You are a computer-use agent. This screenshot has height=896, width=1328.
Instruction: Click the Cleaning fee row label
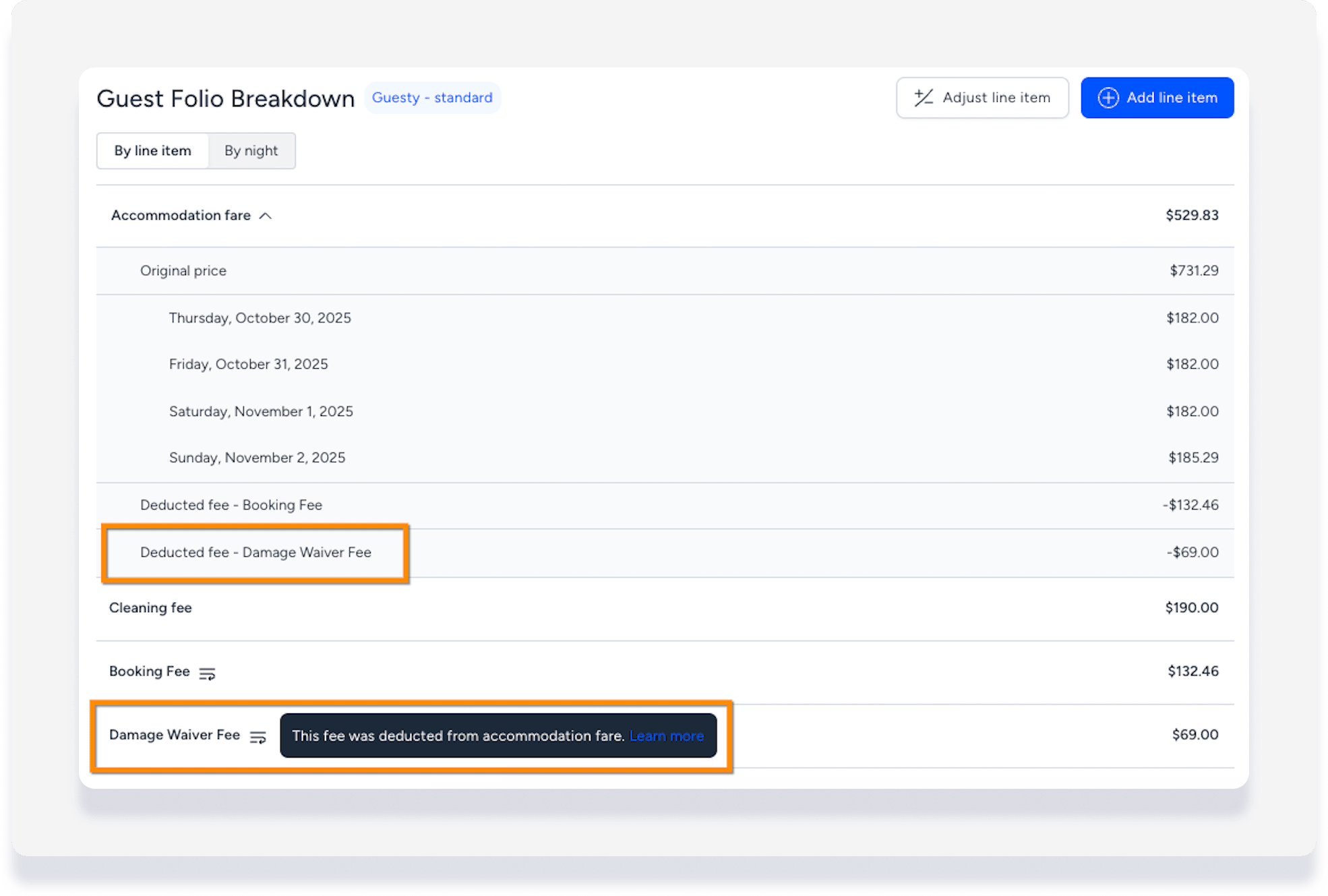coord(150,607)
